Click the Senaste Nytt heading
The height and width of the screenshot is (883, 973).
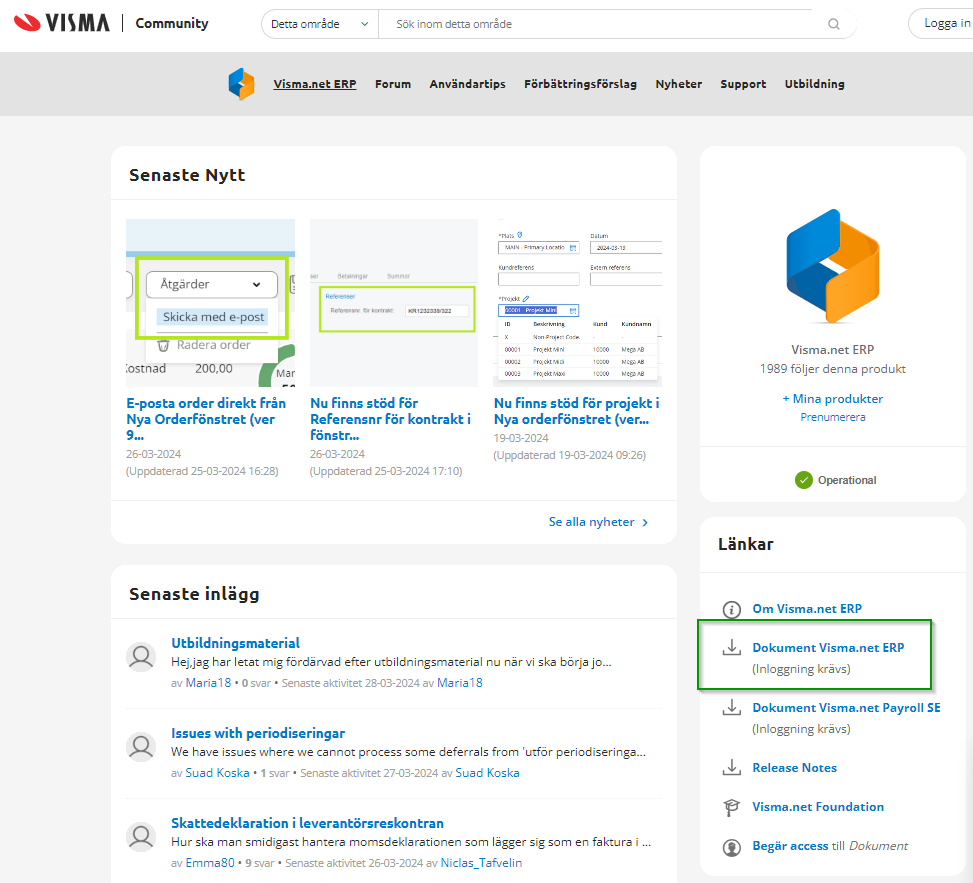point(187,175)
